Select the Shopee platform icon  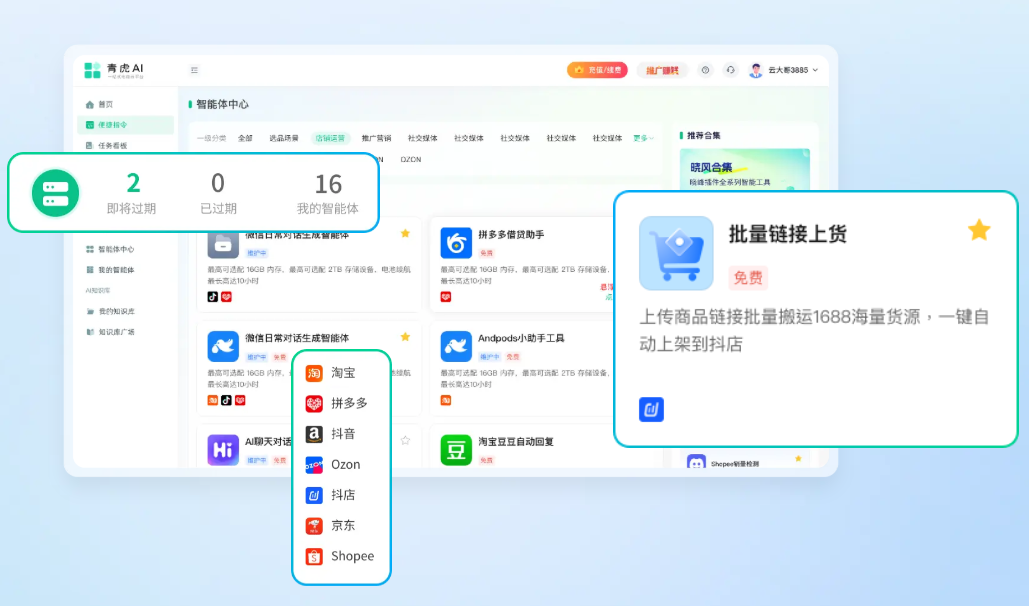(x=314, y=557)
